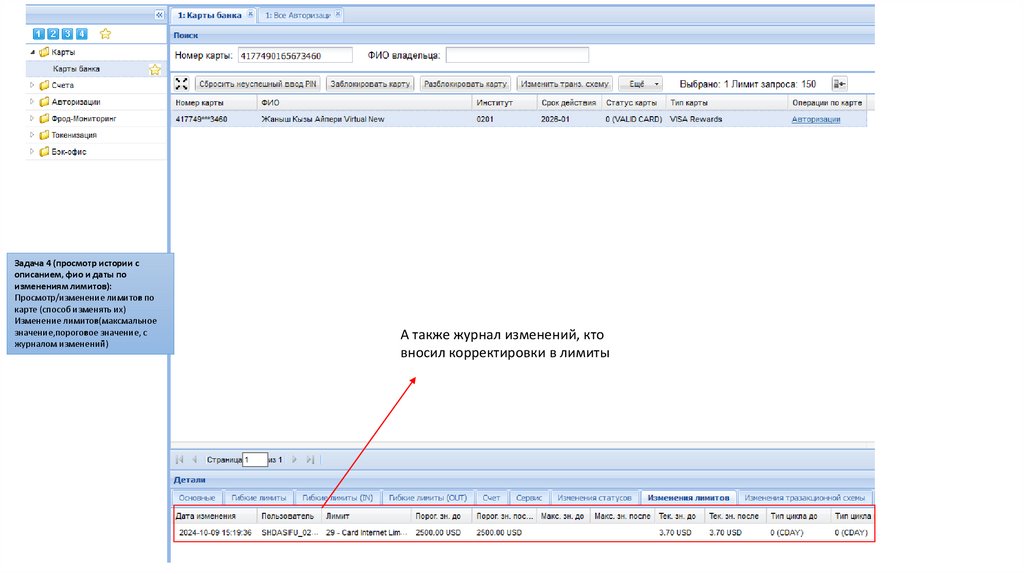The width and height of the screenshot is (1024, 574).
Task: Click the '0 (VALID CARD)' status cell
Action: pos(633,120)
